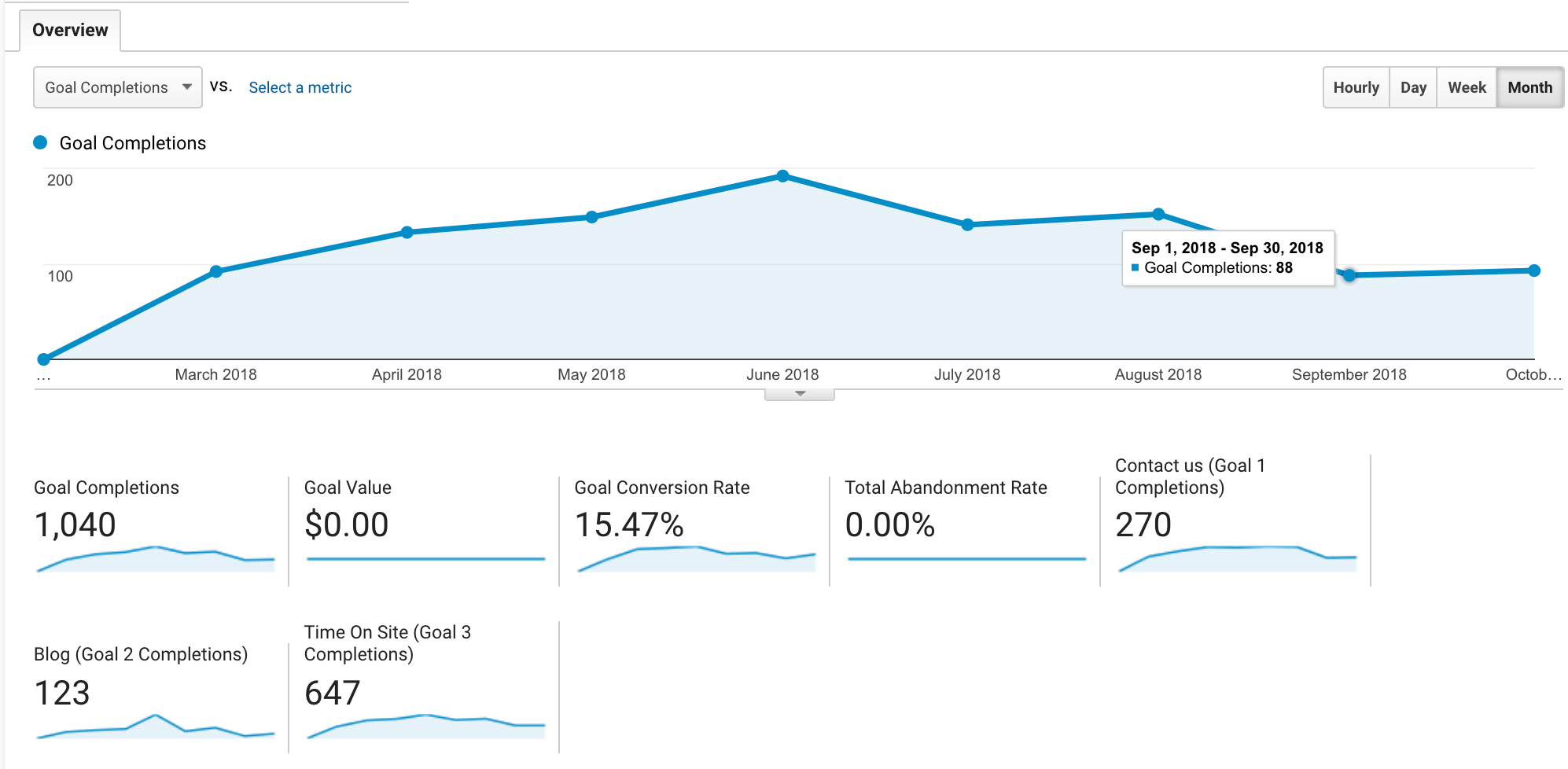The width and height of the screenshot is (1568, 769).
Task: Click the Select a metric link
Action: [x=300, y=87]
